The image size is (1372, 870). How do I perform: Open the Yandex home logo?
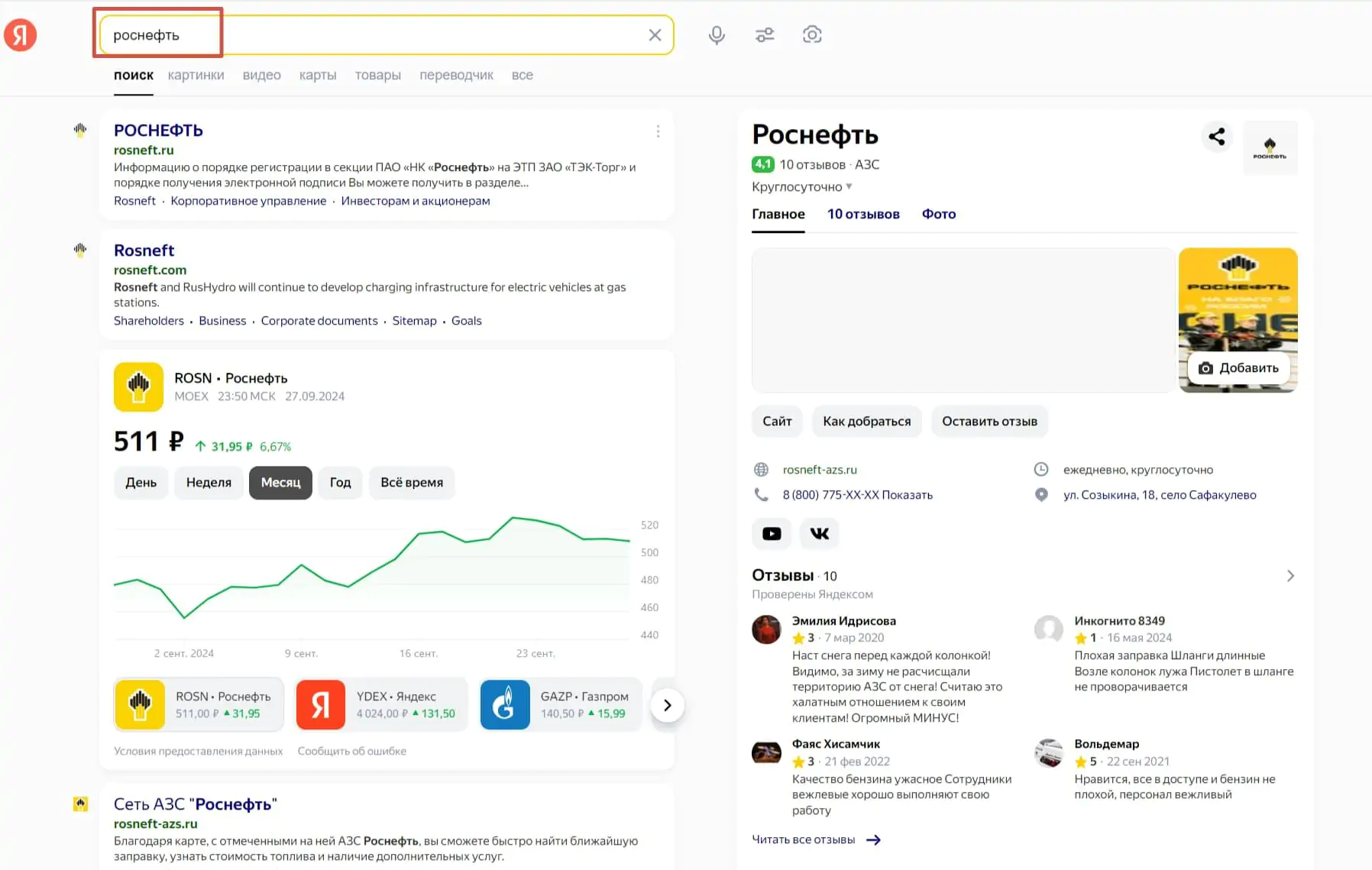tap(21, 35)
